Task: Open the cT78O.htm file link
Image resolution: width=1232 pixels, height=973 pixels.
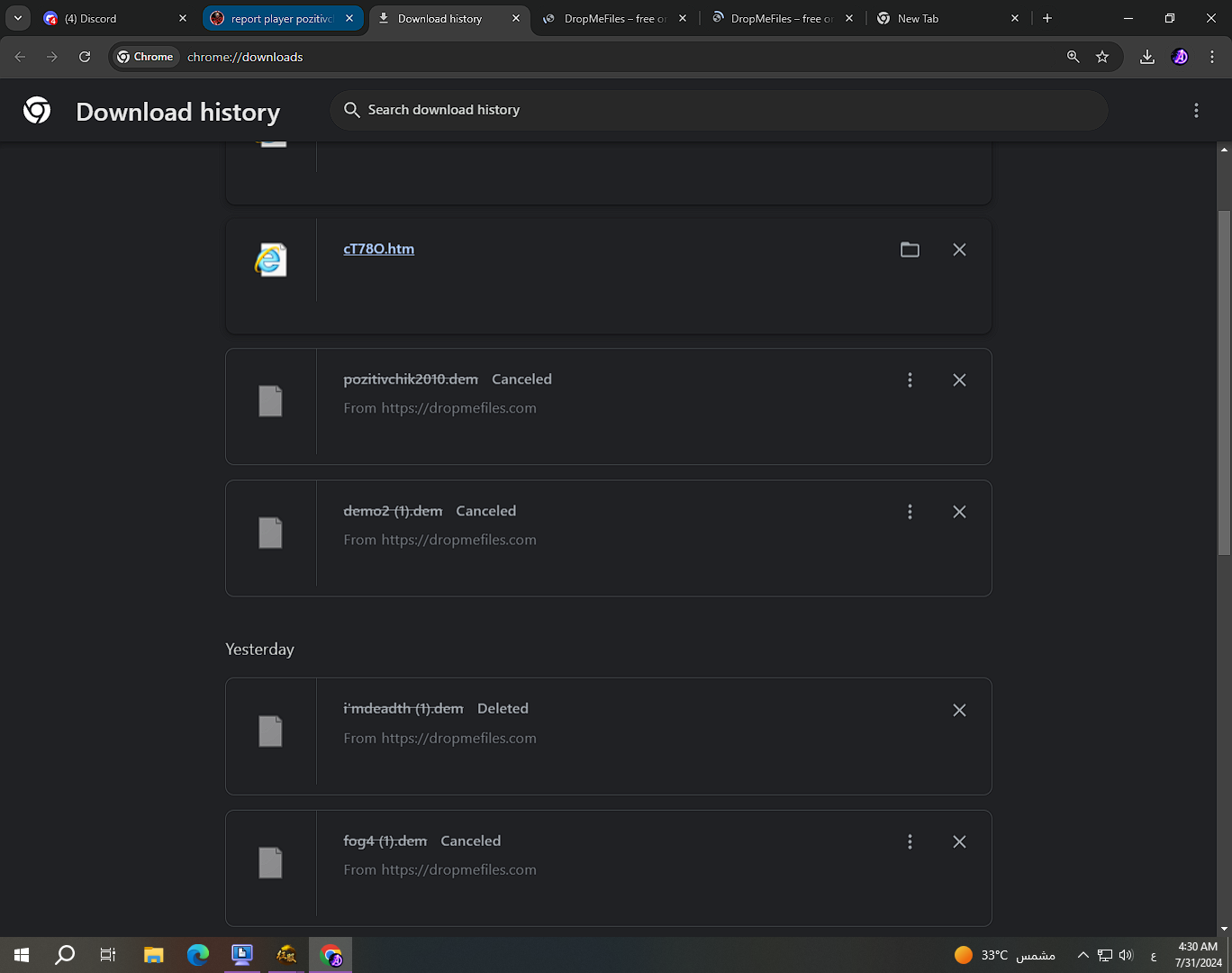Action: pyautogui.click(x=378, y=249)
